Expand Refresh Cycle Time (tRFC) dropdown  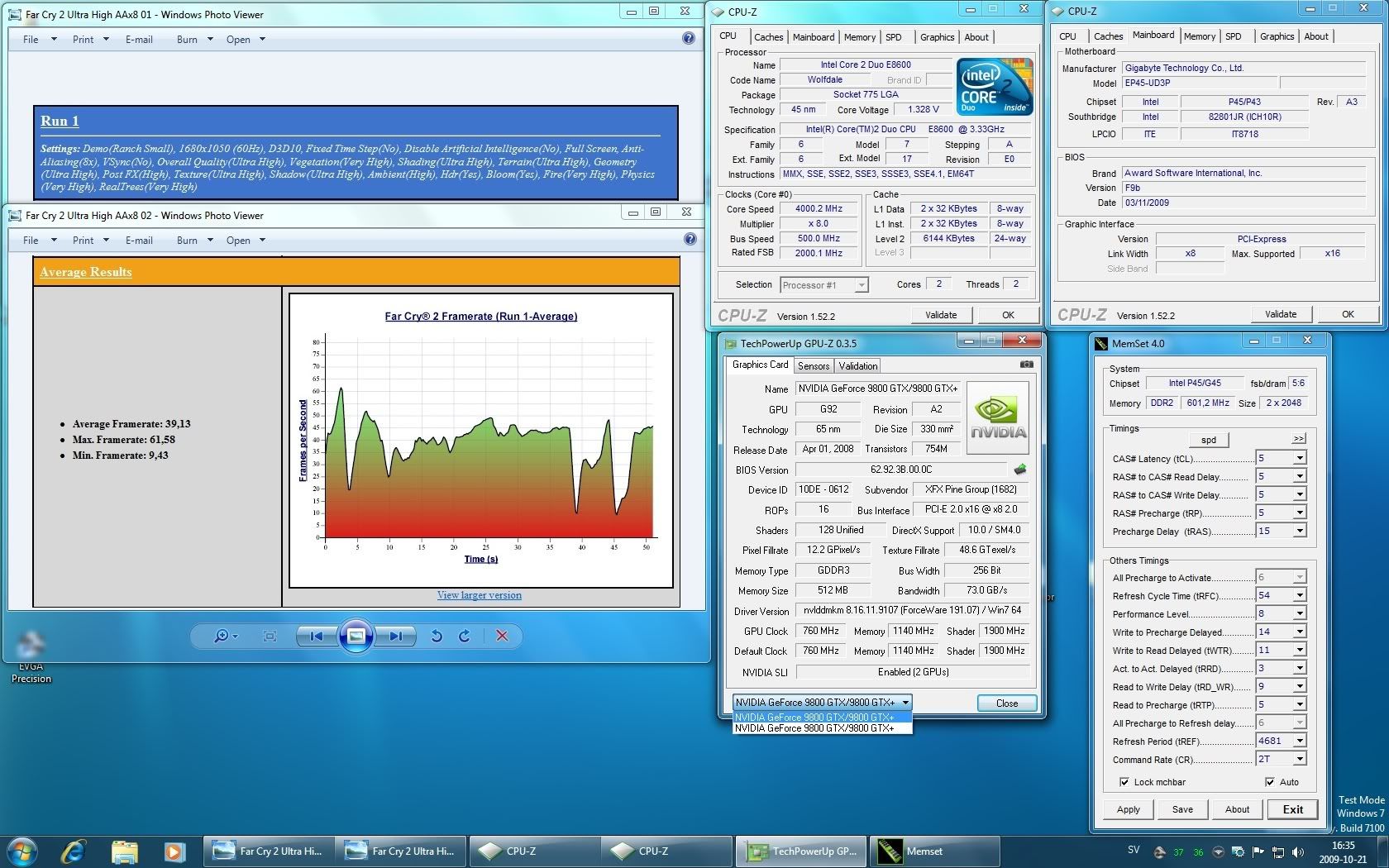click(1300, 595)
